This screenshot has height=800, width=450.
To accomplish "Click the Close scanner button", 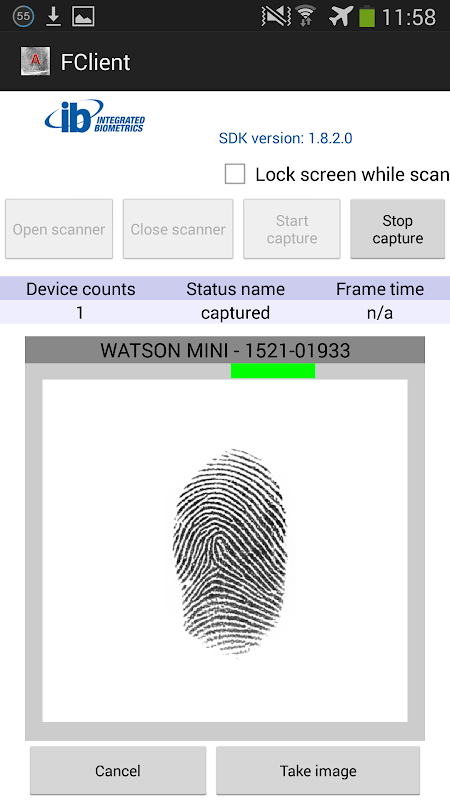I will click(x=178, y=229).
